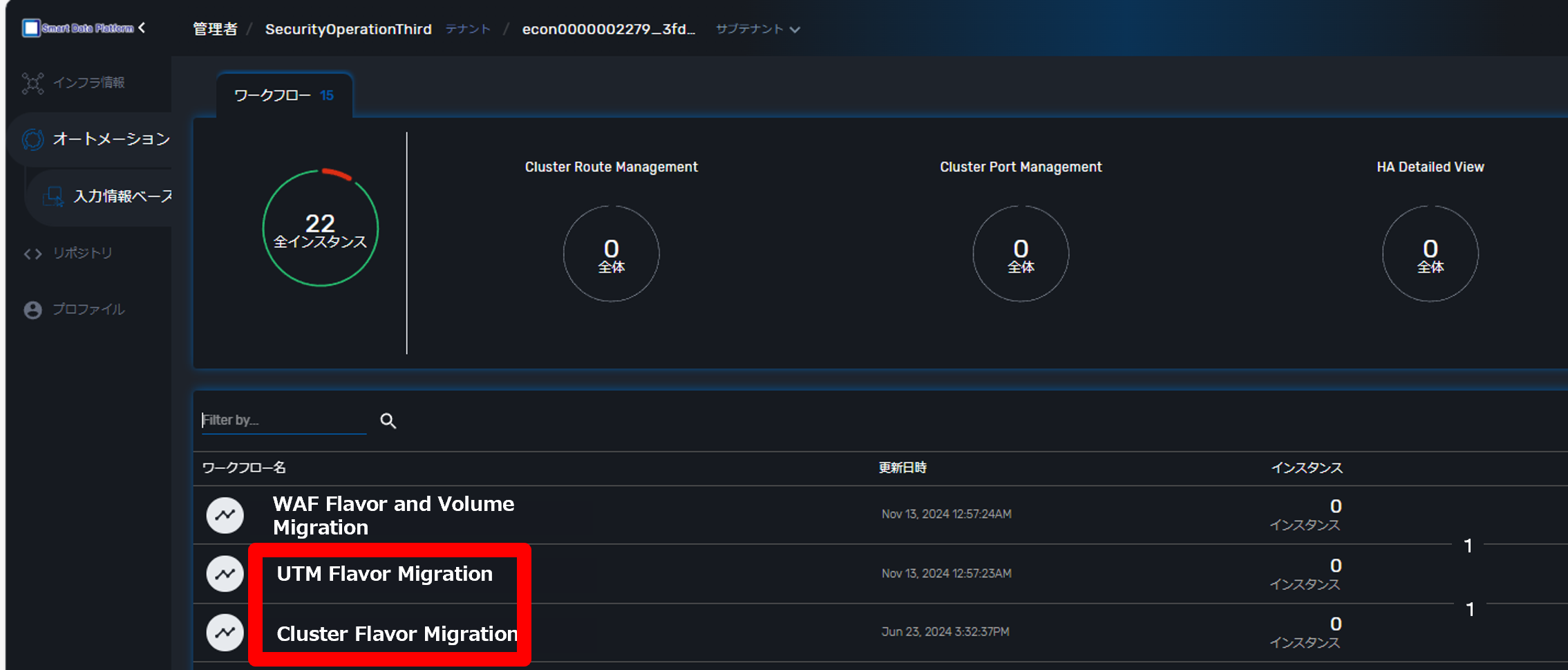1568x670 pixels.
Task: Select the オートメーション sidebar icon
Action: tap(32, 140)
